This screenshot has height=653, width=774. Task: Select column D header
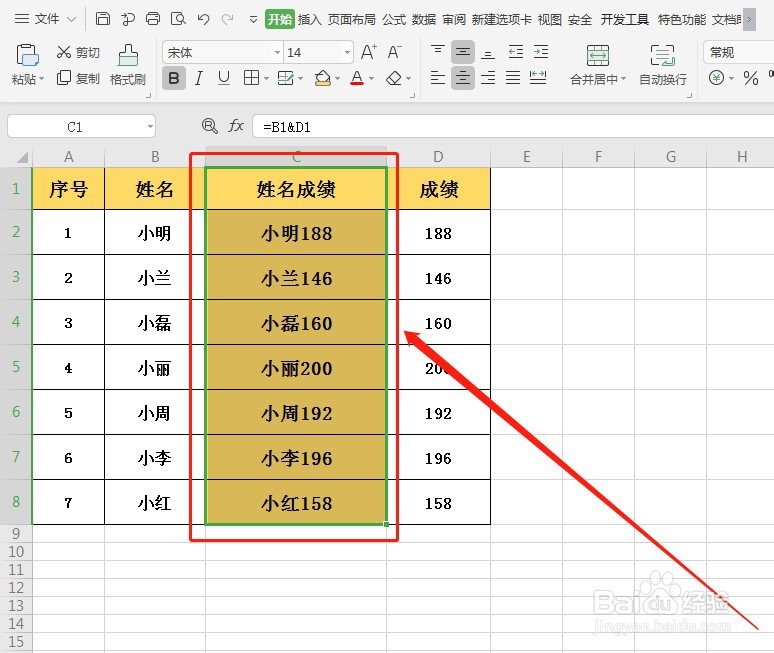pos(438,157)
